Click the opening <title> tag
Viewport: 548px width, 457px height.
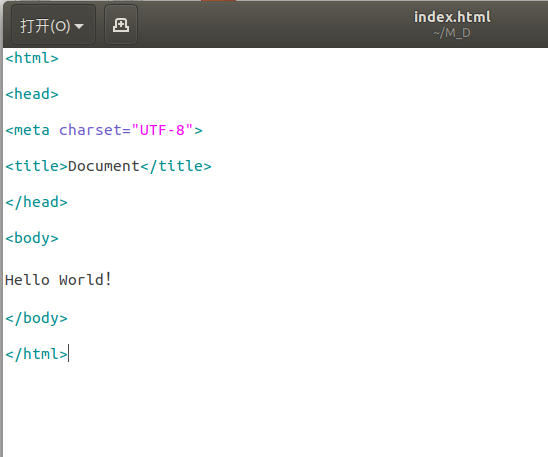click(36, 166)
